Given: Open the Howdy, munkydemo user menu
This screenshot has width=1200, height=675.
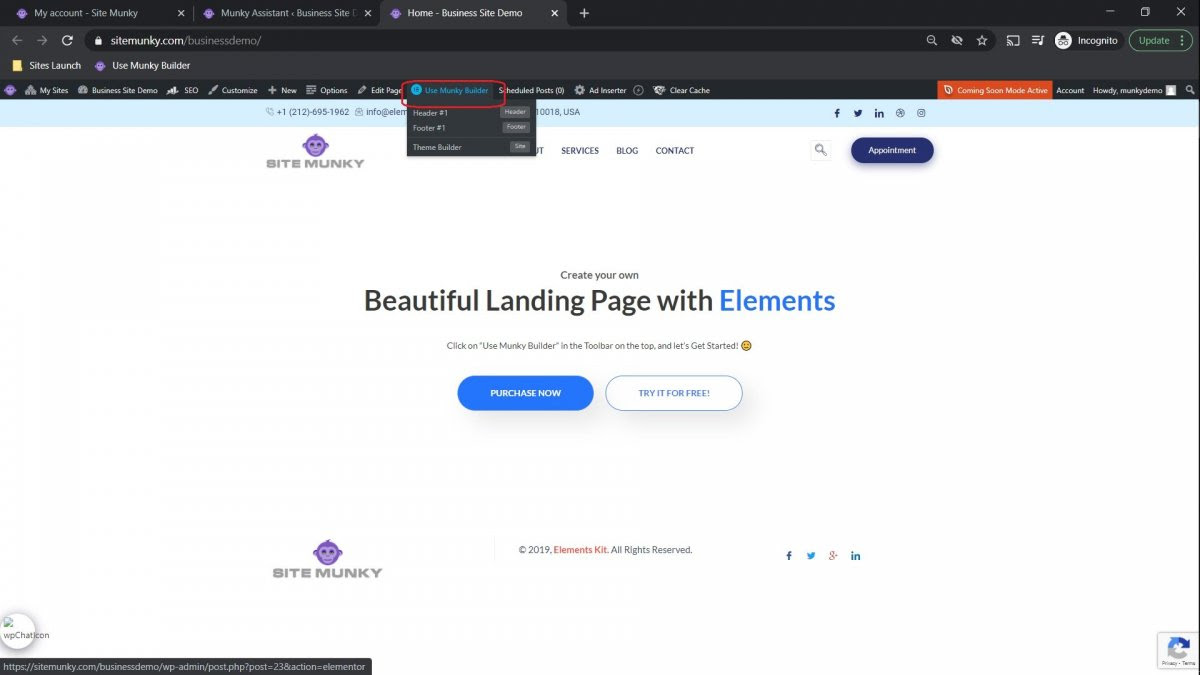Looking at the screenshot, I should [1135, 90].
